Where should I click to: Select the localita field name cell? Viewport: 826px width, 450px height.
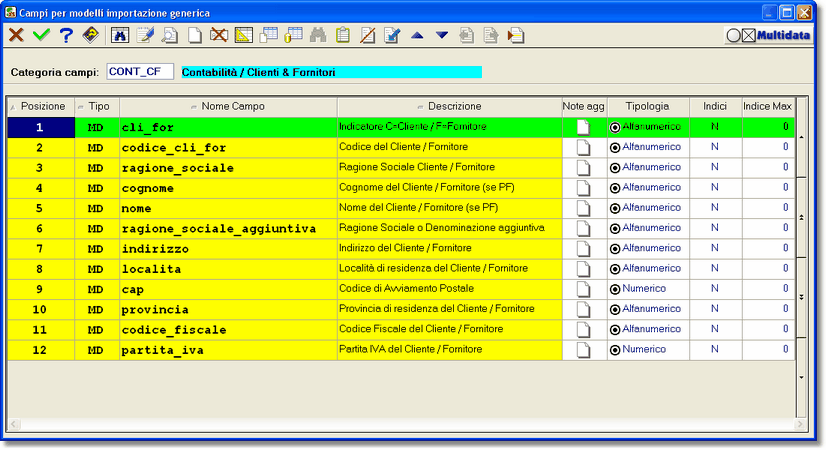pyautogui.click(x=229, y=269)
